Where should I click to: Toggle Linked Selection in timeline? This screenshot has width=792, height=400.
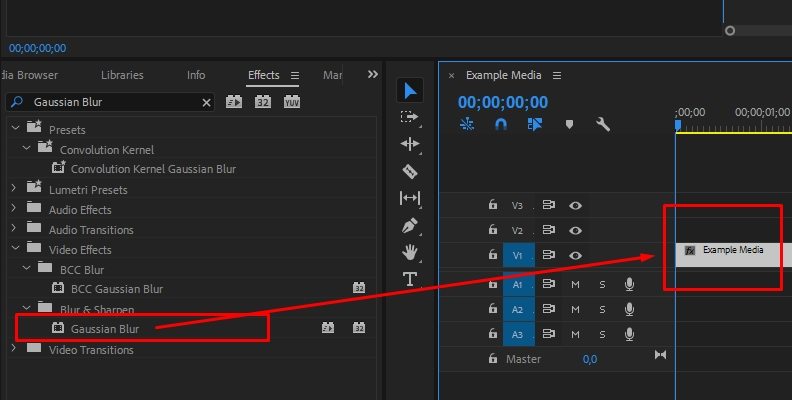coord(534,124)
